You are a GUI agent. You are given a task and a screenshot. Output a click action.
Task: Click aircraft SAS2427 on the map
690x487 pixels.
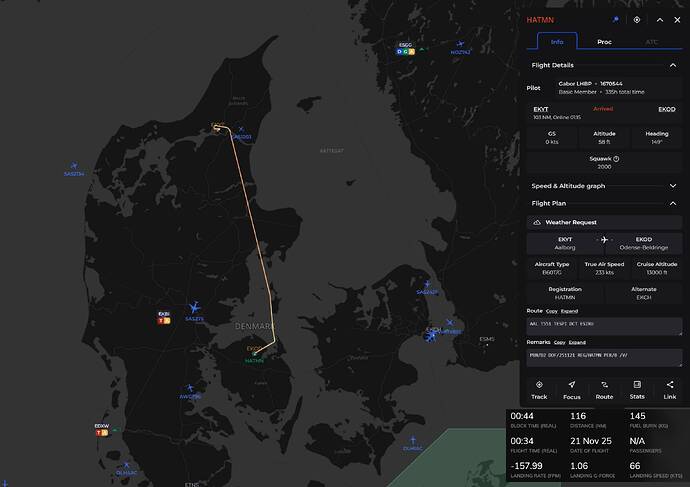427,284
